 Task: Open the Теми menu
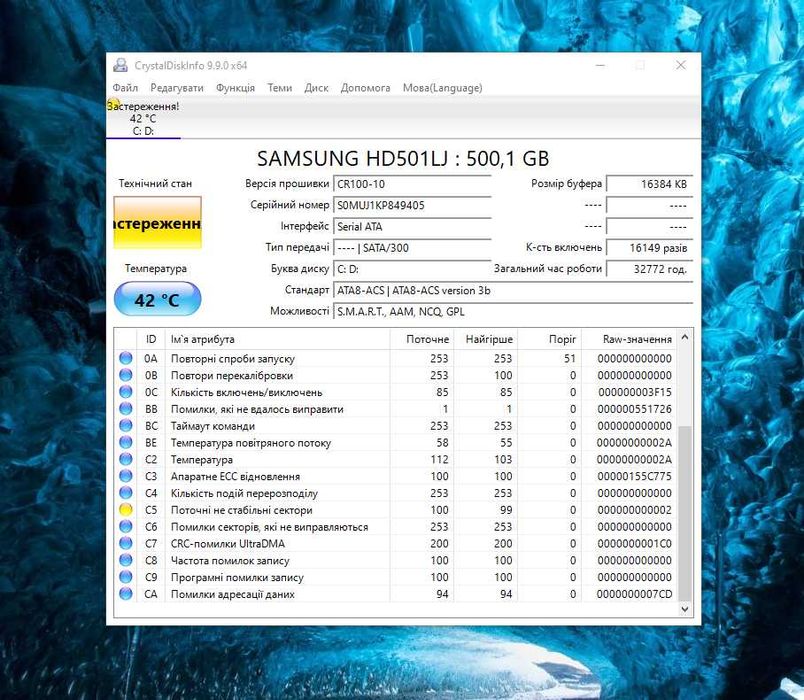click(279, 88)
